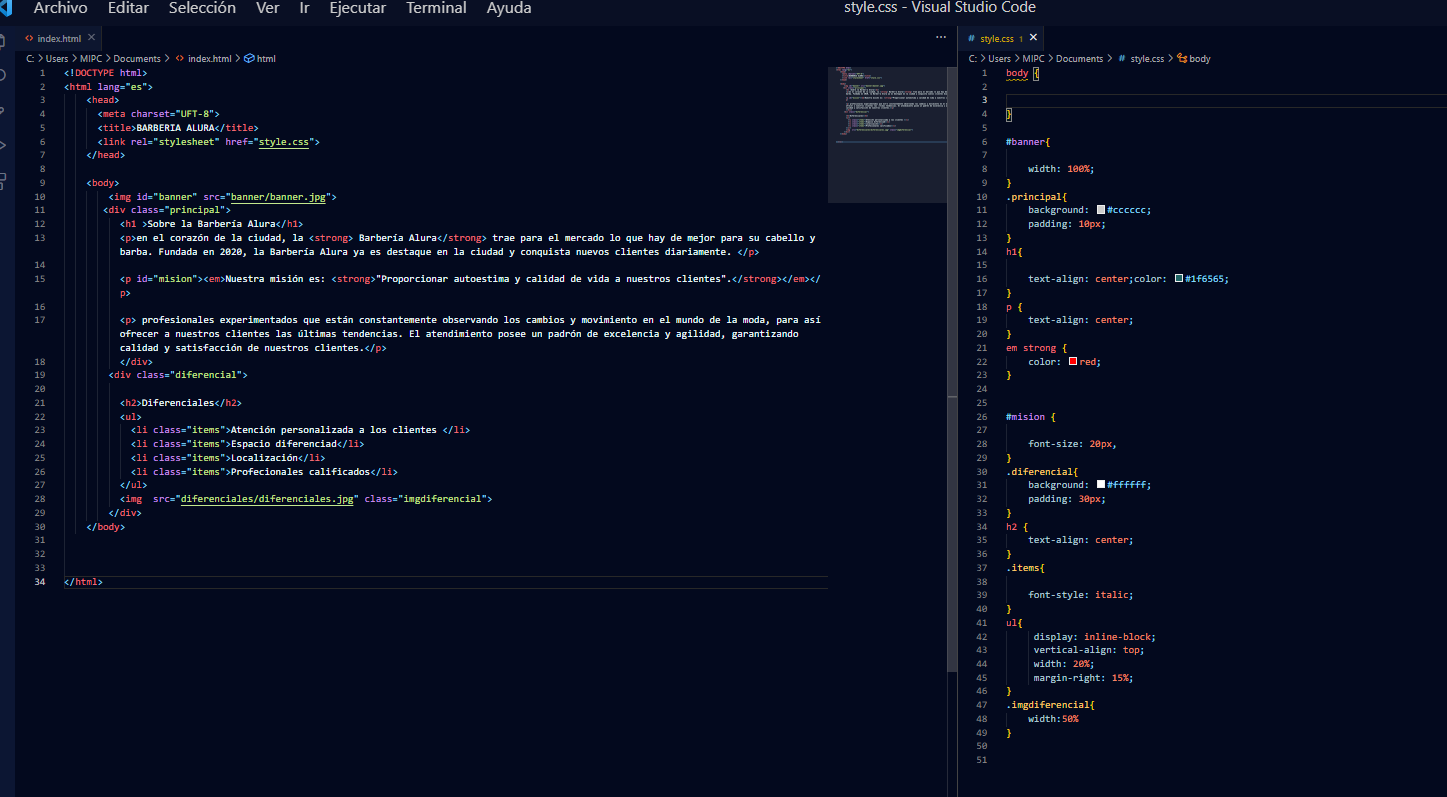Click the 'margin-right: 15%' declaration
The height and width of the screenshot is (797, 1447).
pyautogui.click(x=1083, y=677)
